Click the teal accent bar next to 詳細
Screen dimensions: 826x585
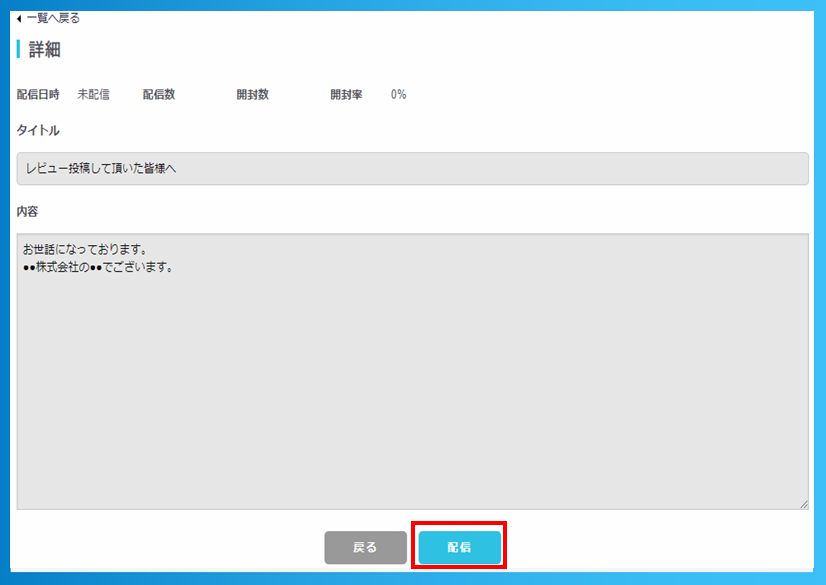[17, 46]
